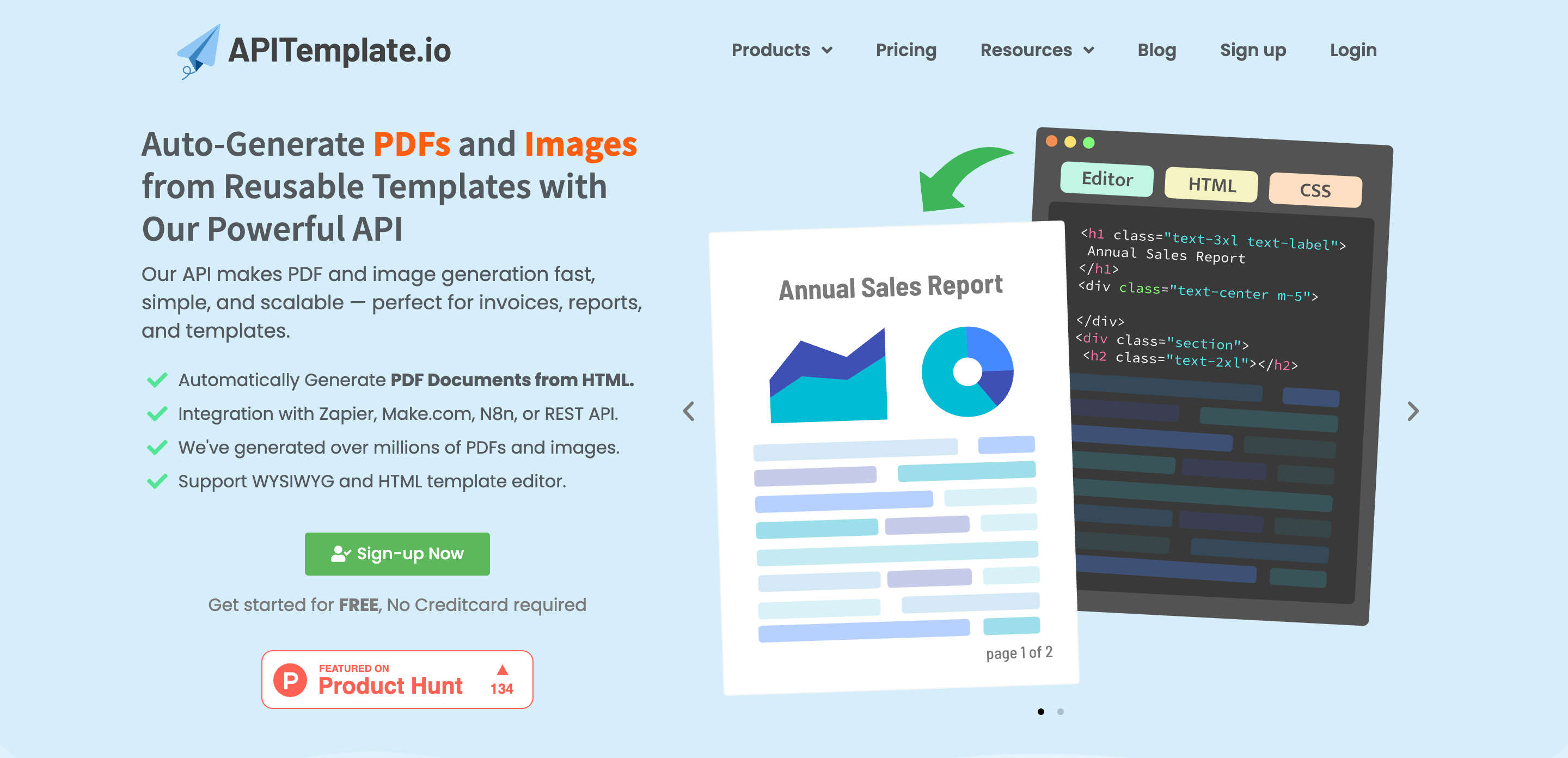Click the APITemplate.io brand name text
This screenshot has width=1568, height=758.
point(339,51)
